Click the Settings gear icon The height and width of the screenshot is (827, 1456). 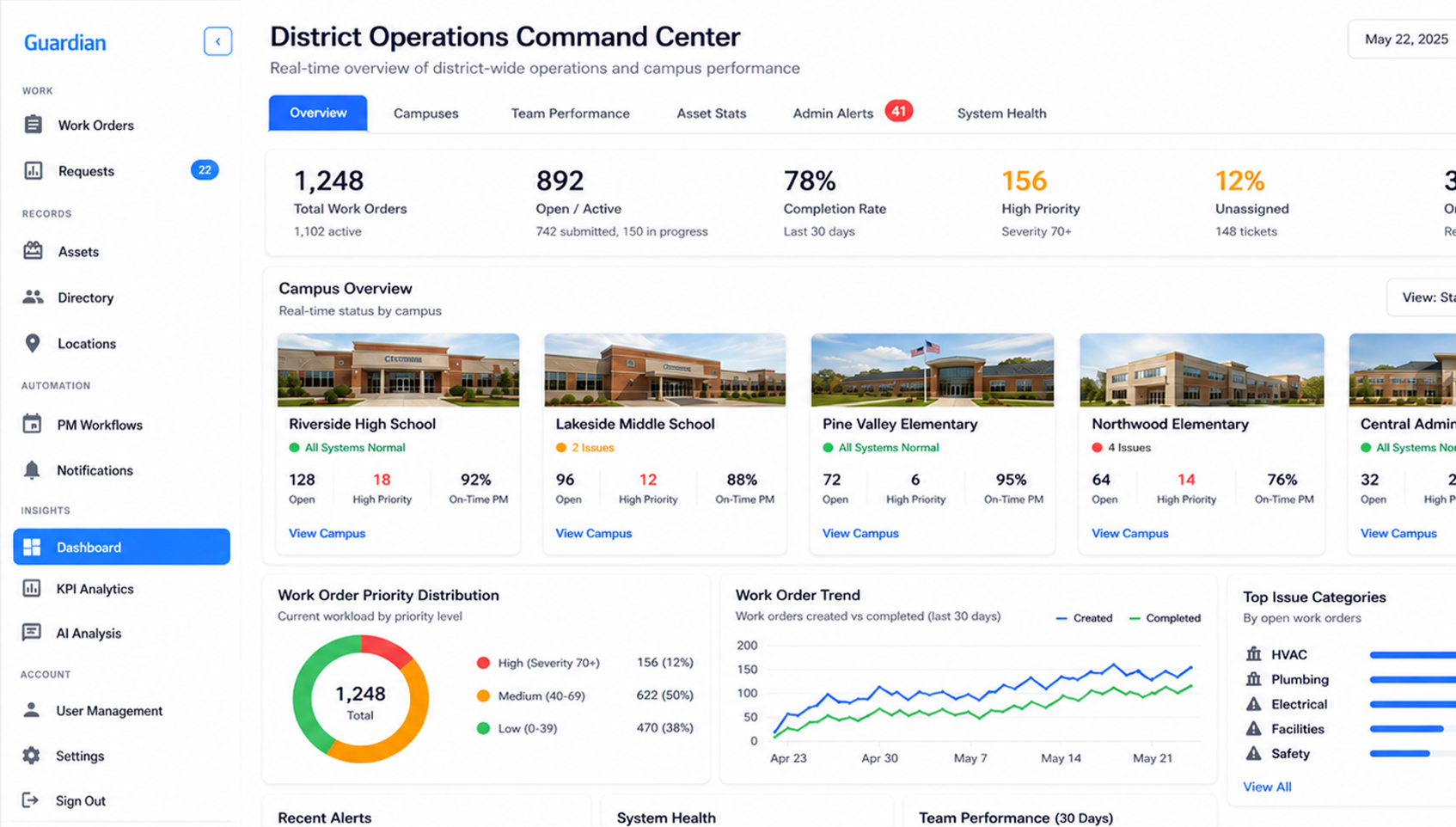tap(32, 756)
